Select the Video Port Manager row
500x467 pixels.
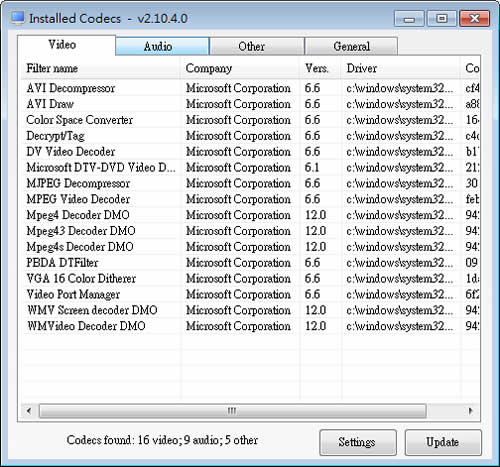click(250, 294)
